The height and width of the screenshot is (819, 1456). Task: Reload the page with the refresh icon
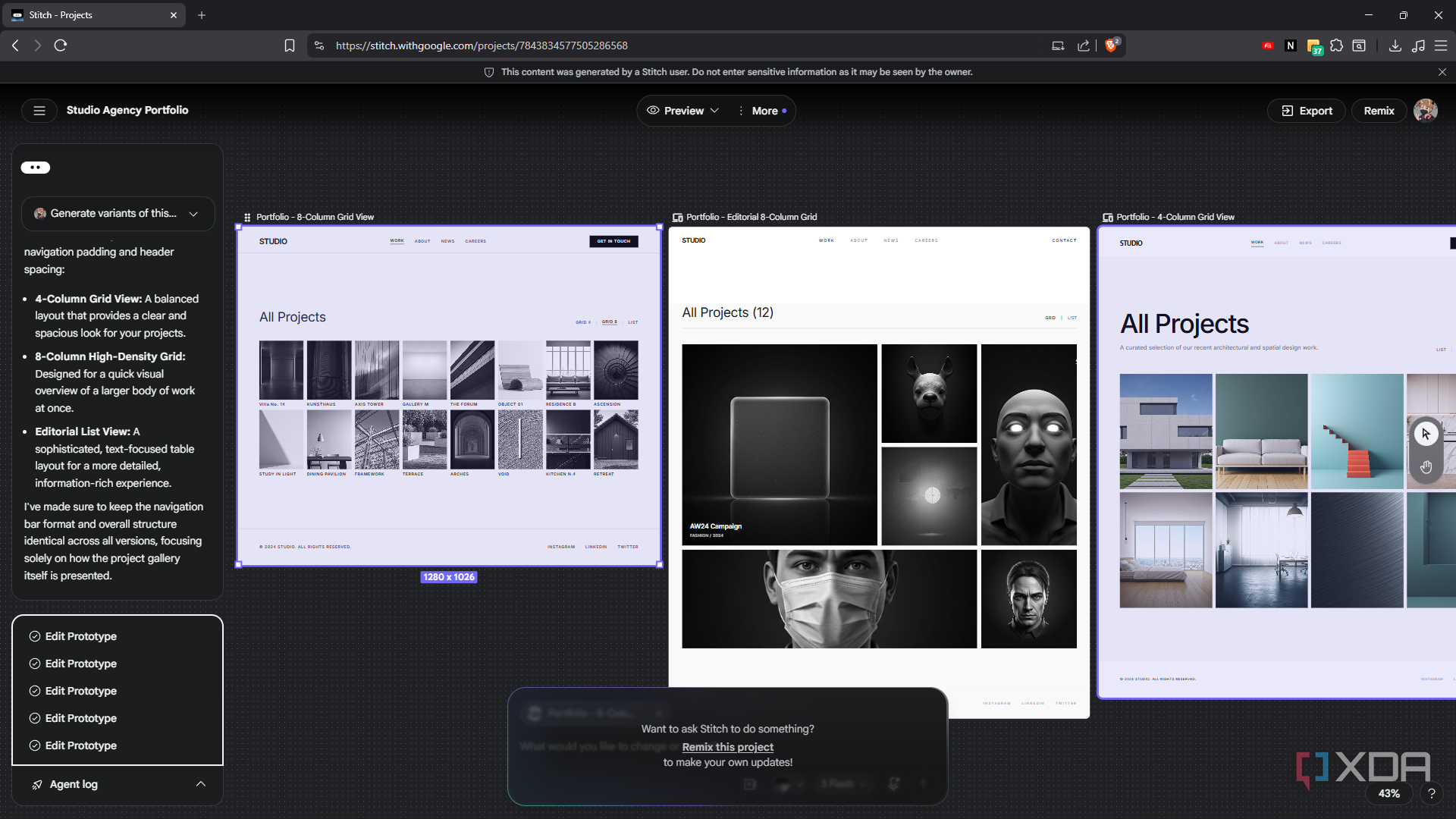point(61,45)
